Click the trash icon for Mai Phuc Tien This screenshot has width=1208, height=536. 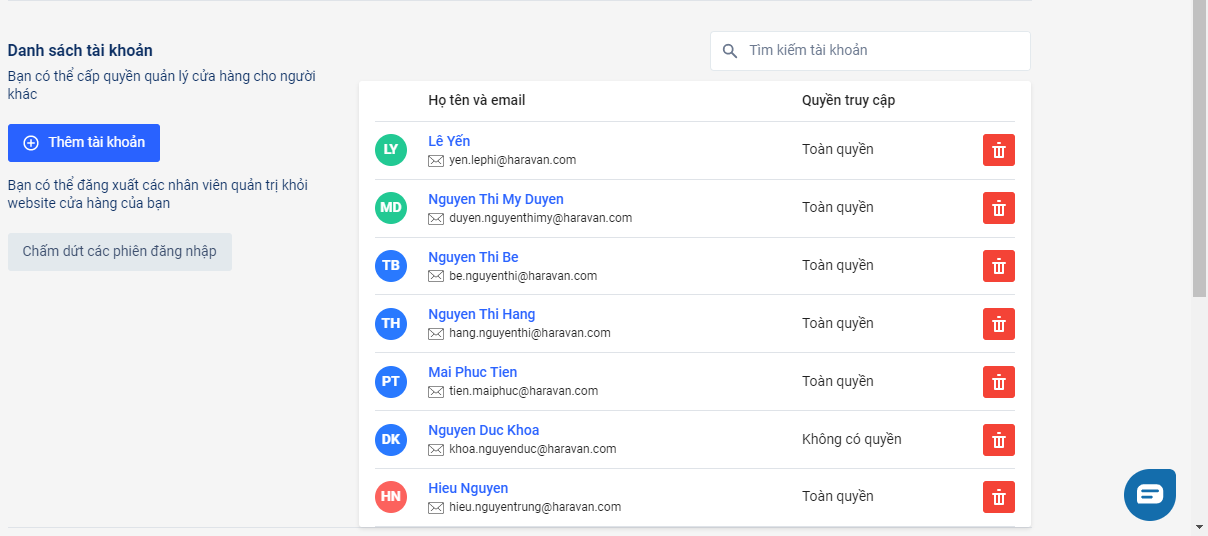click(998, 382)
